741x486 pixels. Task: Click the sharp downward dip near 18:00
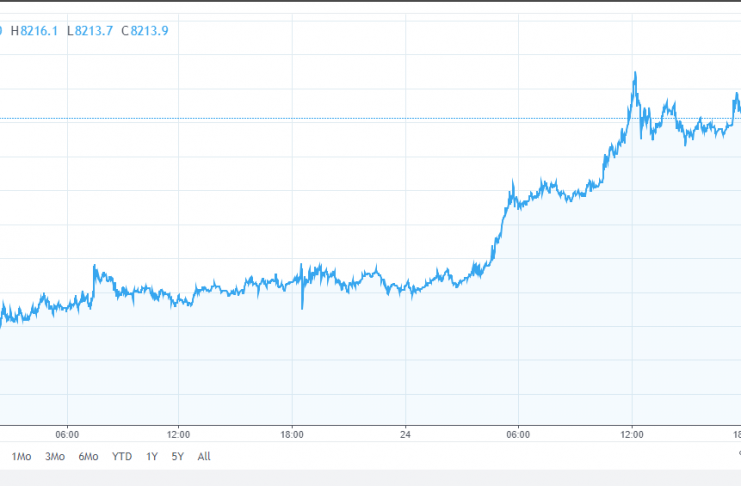coord(302,306)
